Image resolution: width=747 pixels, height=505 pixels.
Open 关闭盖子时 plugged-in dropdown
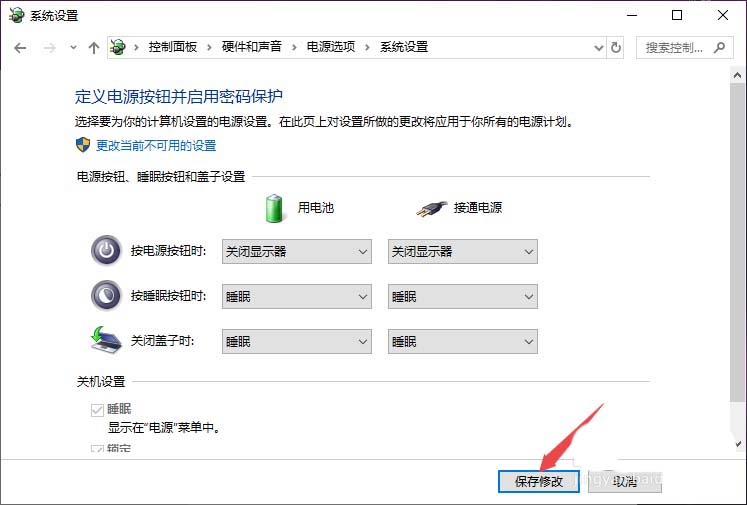463,341
